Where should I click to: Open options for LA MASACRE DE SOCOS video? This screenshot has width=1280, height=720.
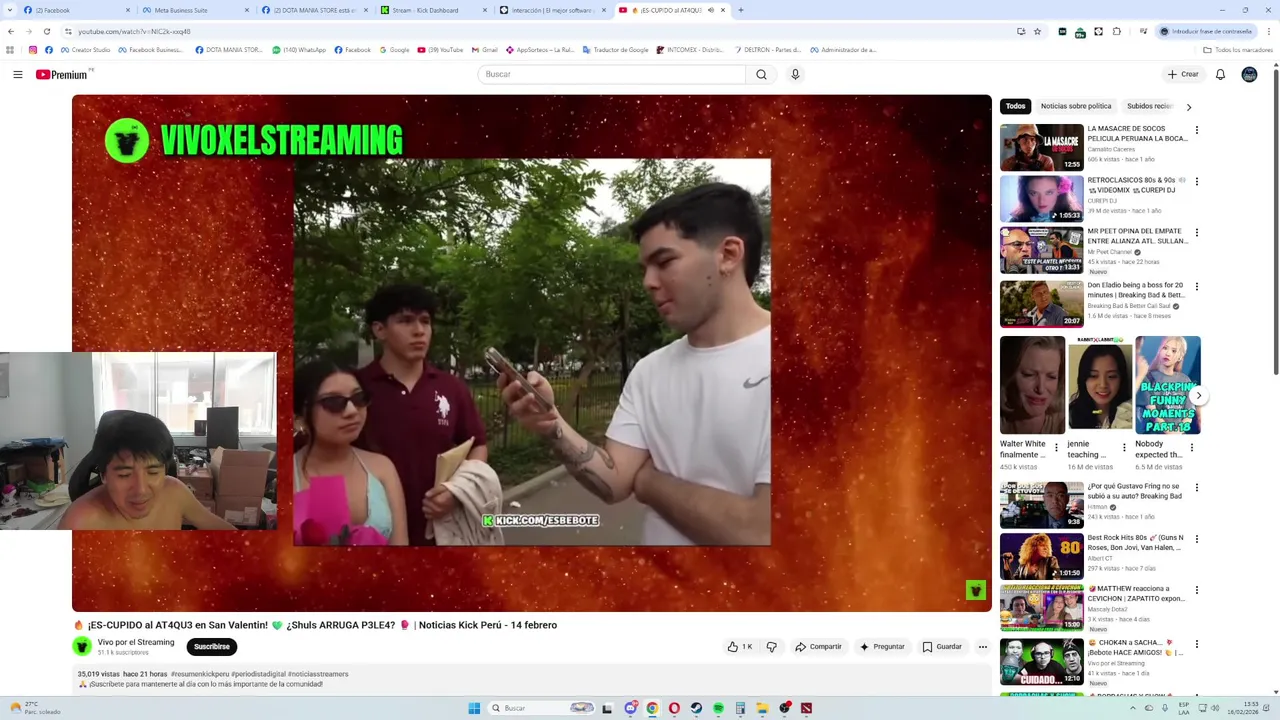[1196, 130]
